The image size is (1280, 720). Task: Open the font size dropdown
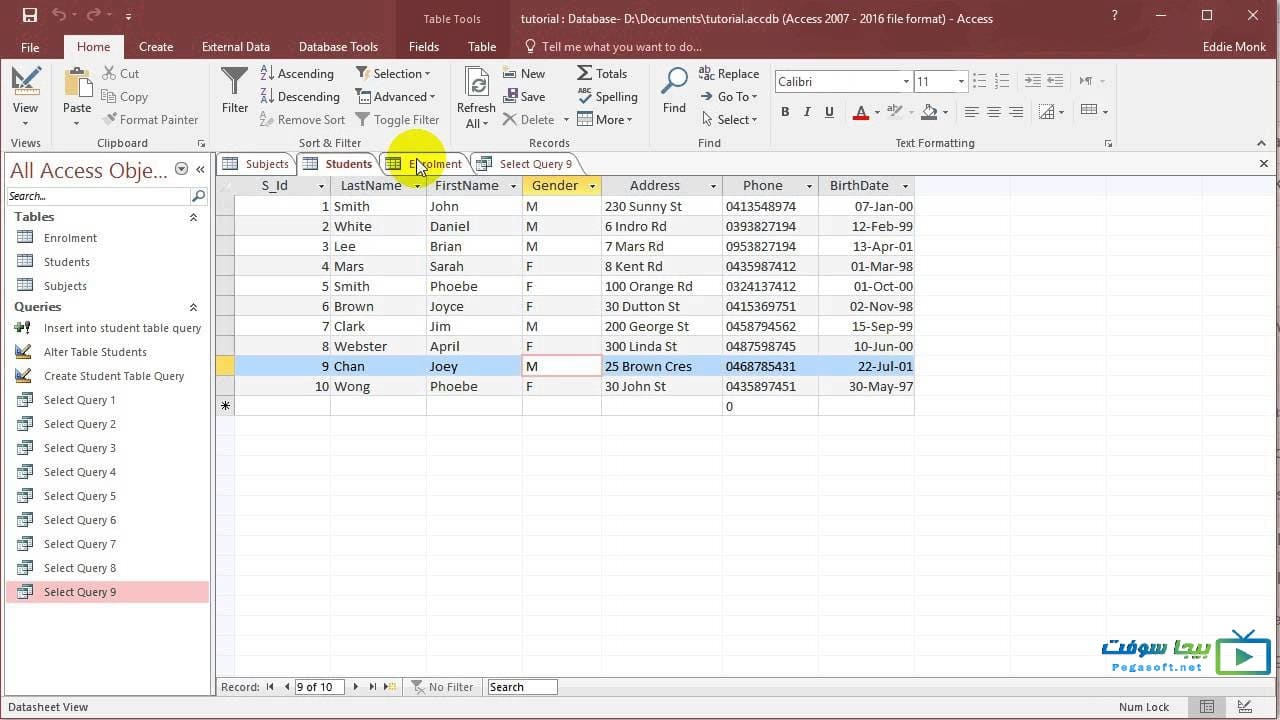[961, 82]
